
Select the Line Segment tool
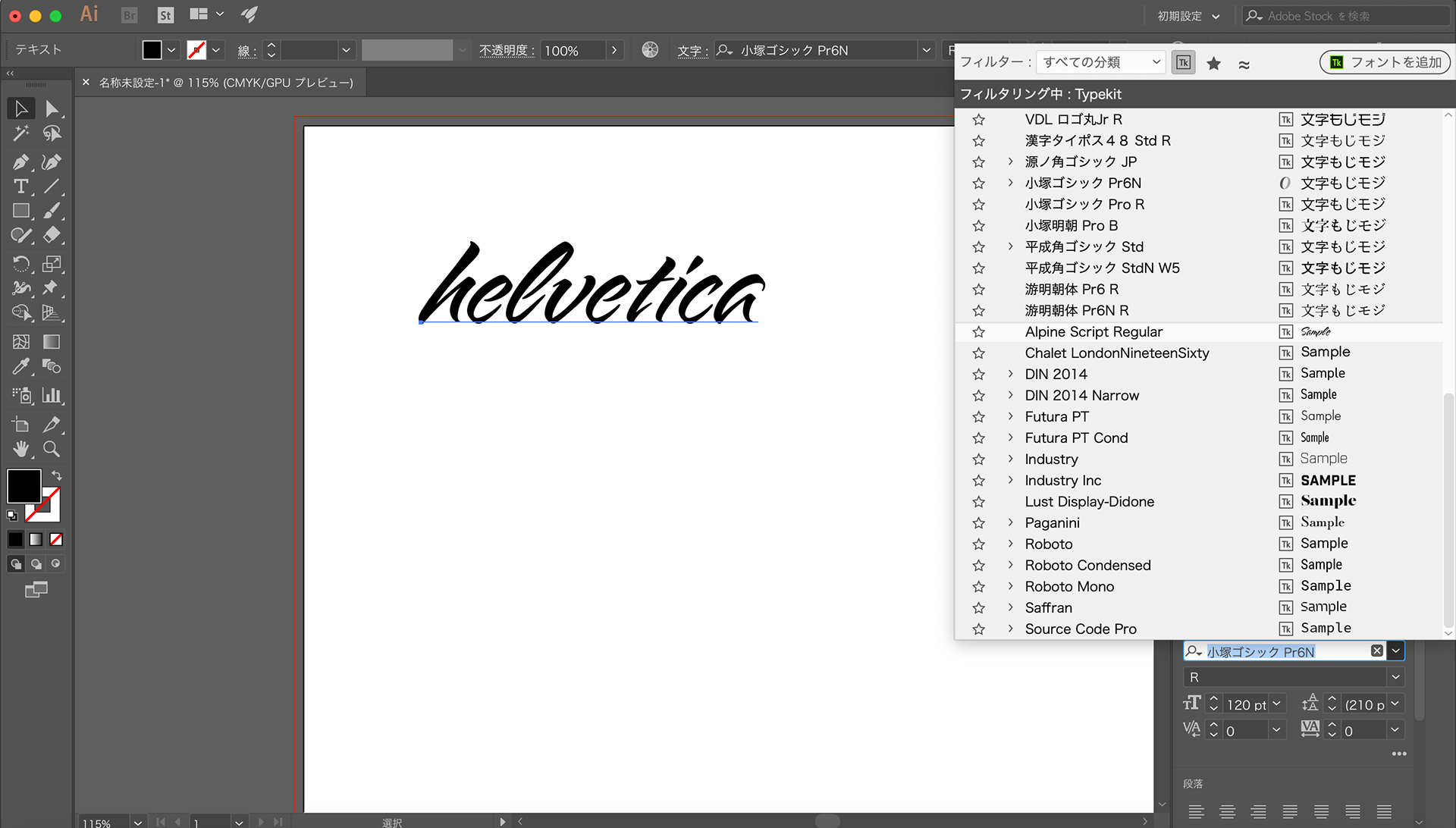(52, 187)
